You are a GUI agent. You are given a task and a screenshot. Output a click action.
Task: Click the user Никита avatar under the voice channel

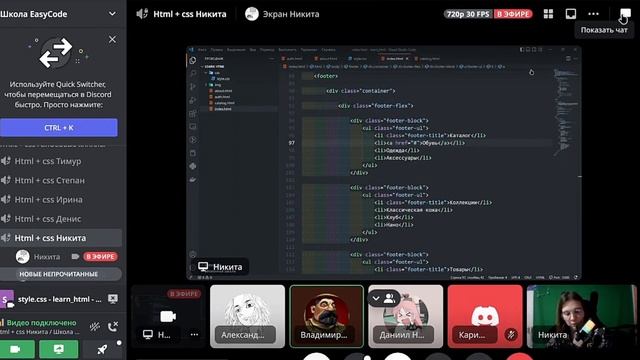click(x=22, y=256)
